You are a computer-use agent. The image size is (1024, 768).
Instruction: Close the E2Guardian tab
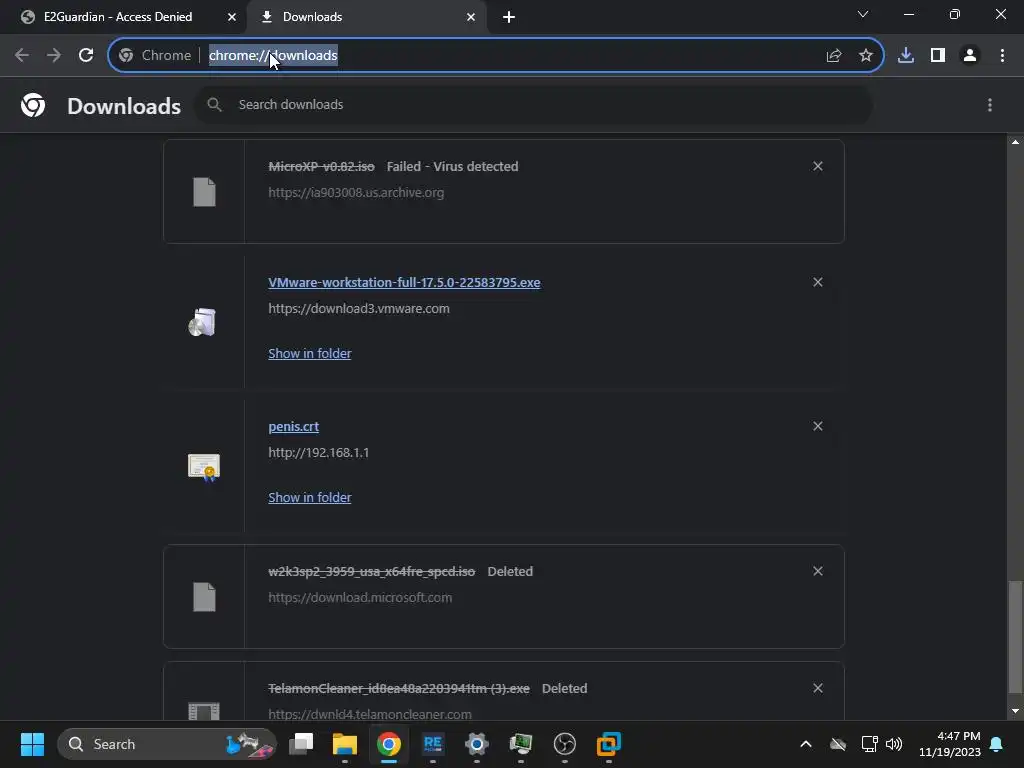pyautogui.click(x=232, y=17)
